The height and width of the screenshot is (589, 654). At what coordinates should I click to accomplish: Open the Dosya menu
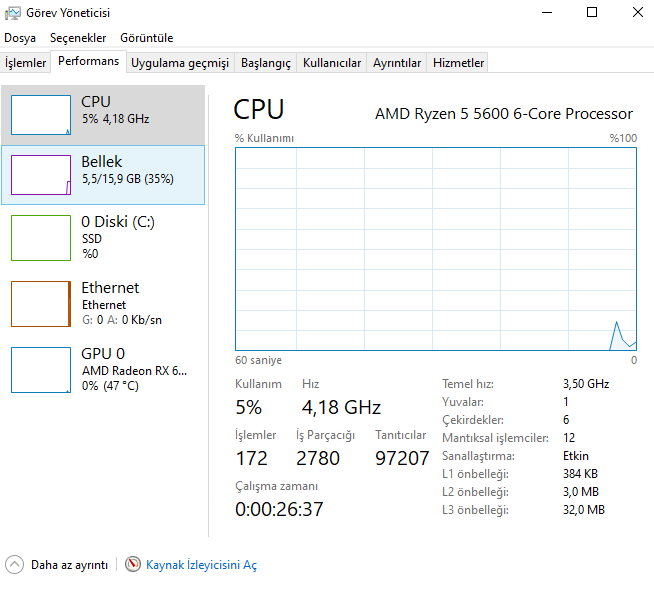(20, 37)
